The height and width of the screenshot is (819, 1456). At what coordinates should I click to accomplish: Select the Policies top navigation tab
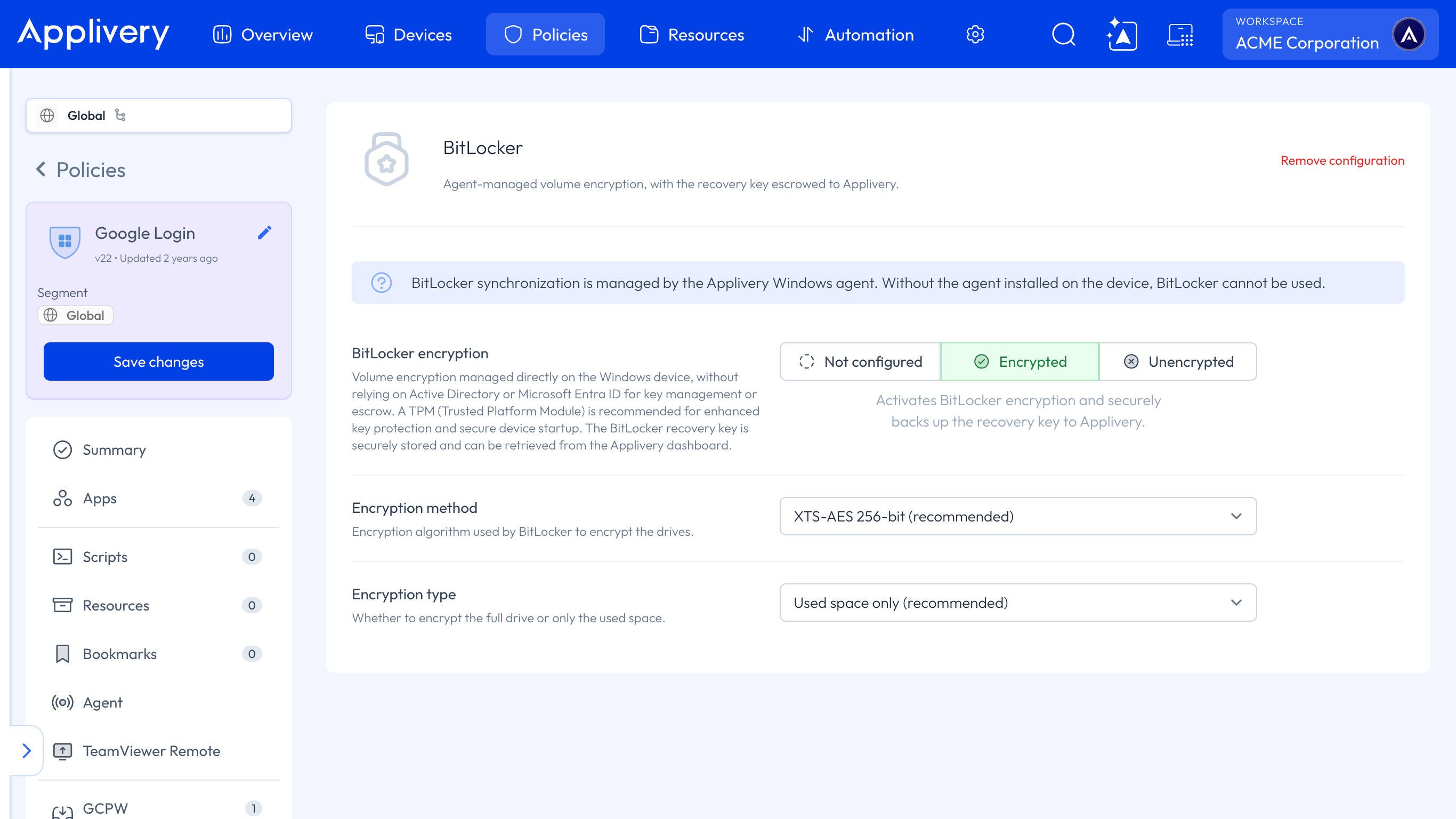(x=545, y=35)
